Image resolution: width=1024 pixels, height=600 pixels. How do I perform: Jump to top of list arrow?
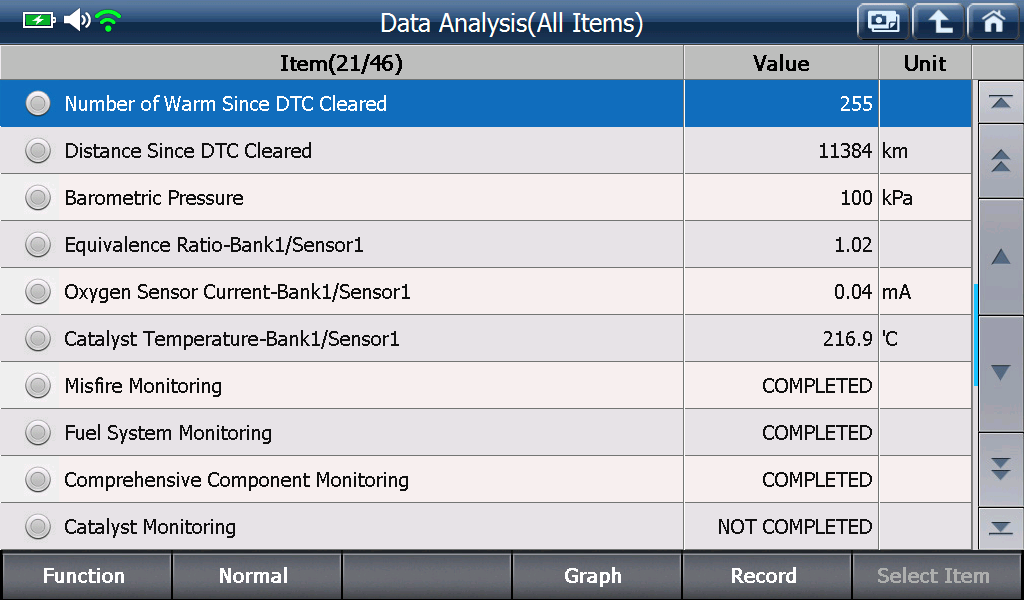pos(1000,103)
